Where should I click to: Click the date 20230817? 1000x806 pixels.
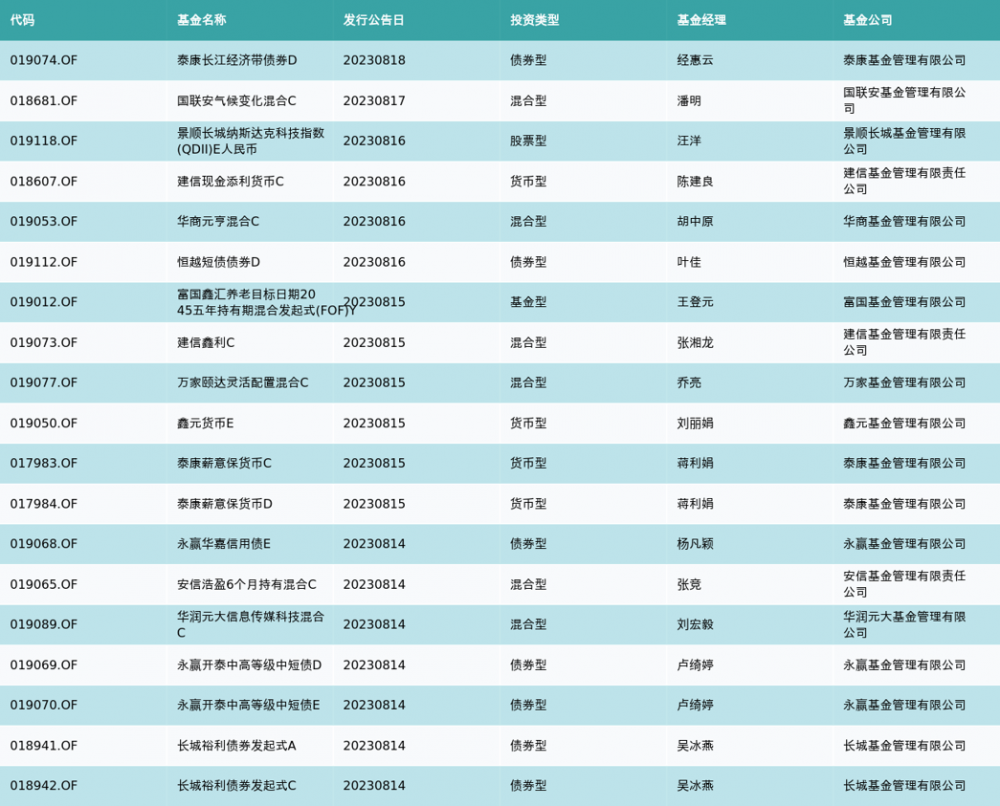(x=374, y=101)
